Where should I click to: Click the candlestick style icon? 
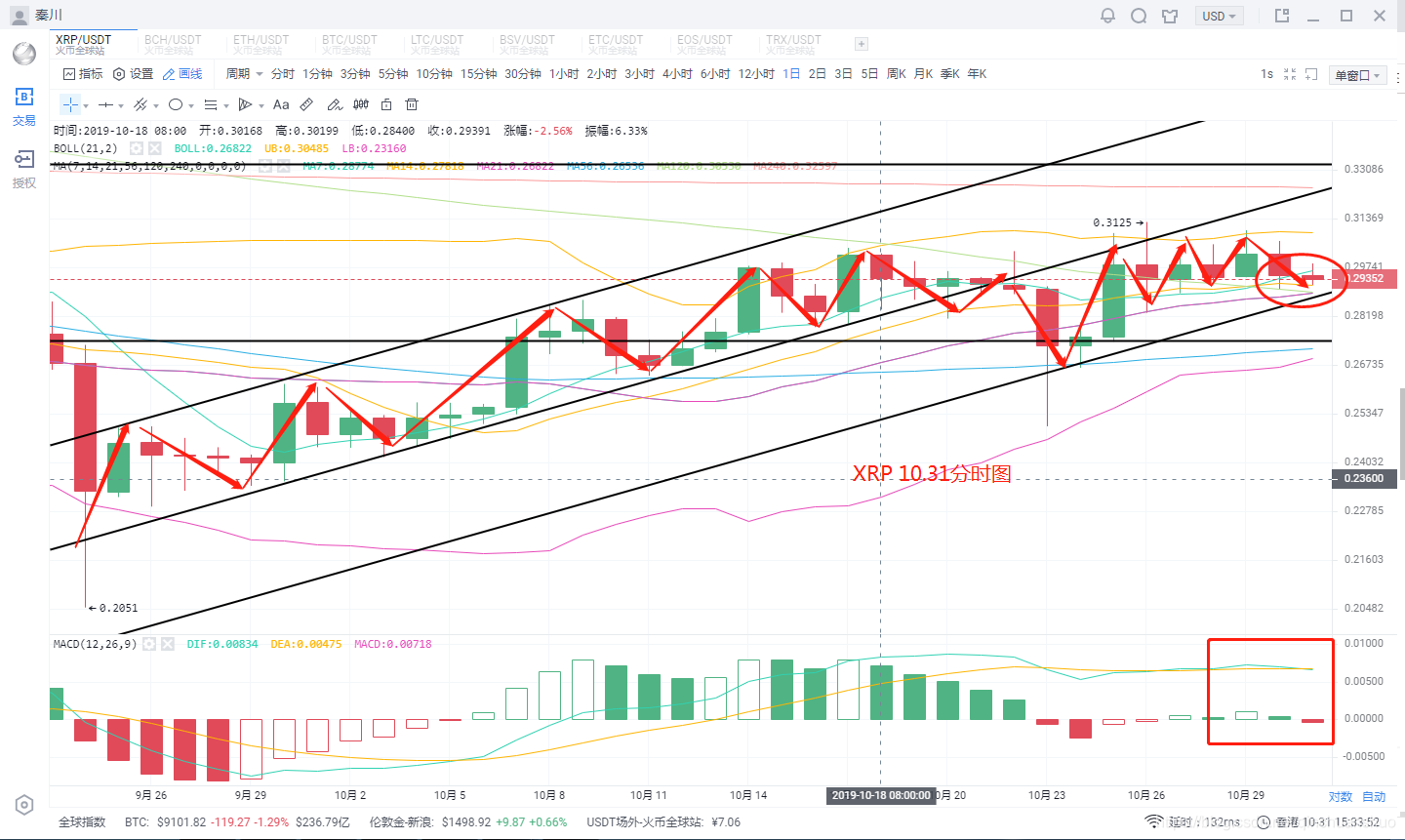click(361, 104)
